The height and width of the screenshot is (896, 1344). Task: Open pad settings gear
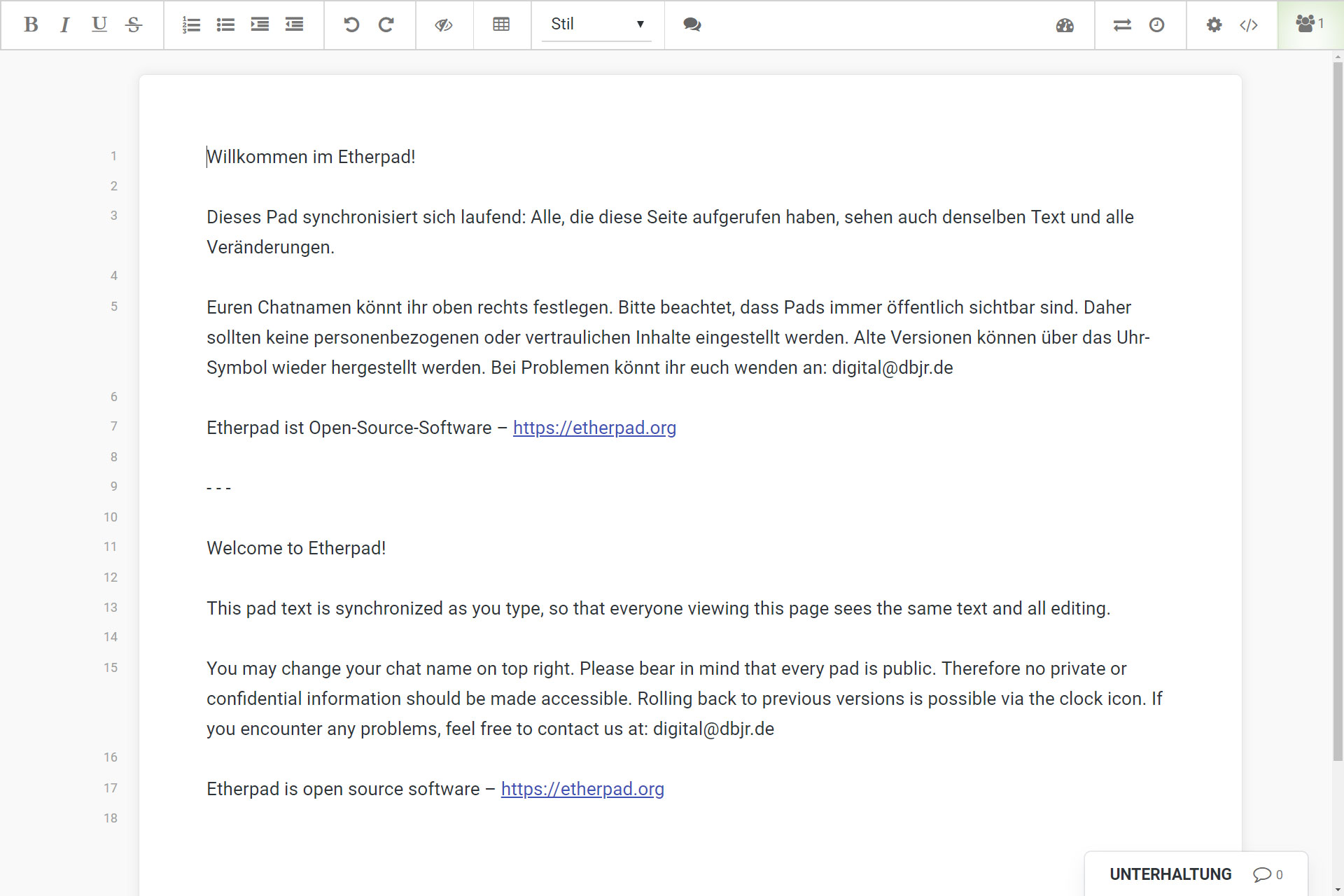[x=1214, y=25]
